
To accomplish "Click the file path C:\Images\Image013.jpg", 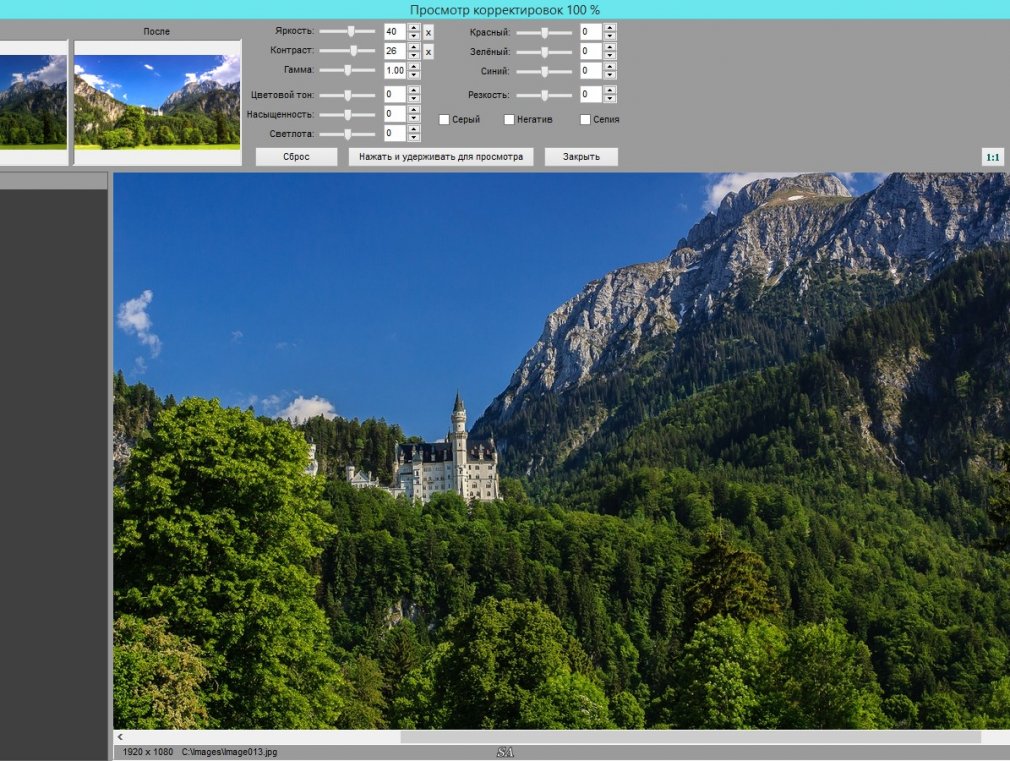I will [x=229, y=752].
